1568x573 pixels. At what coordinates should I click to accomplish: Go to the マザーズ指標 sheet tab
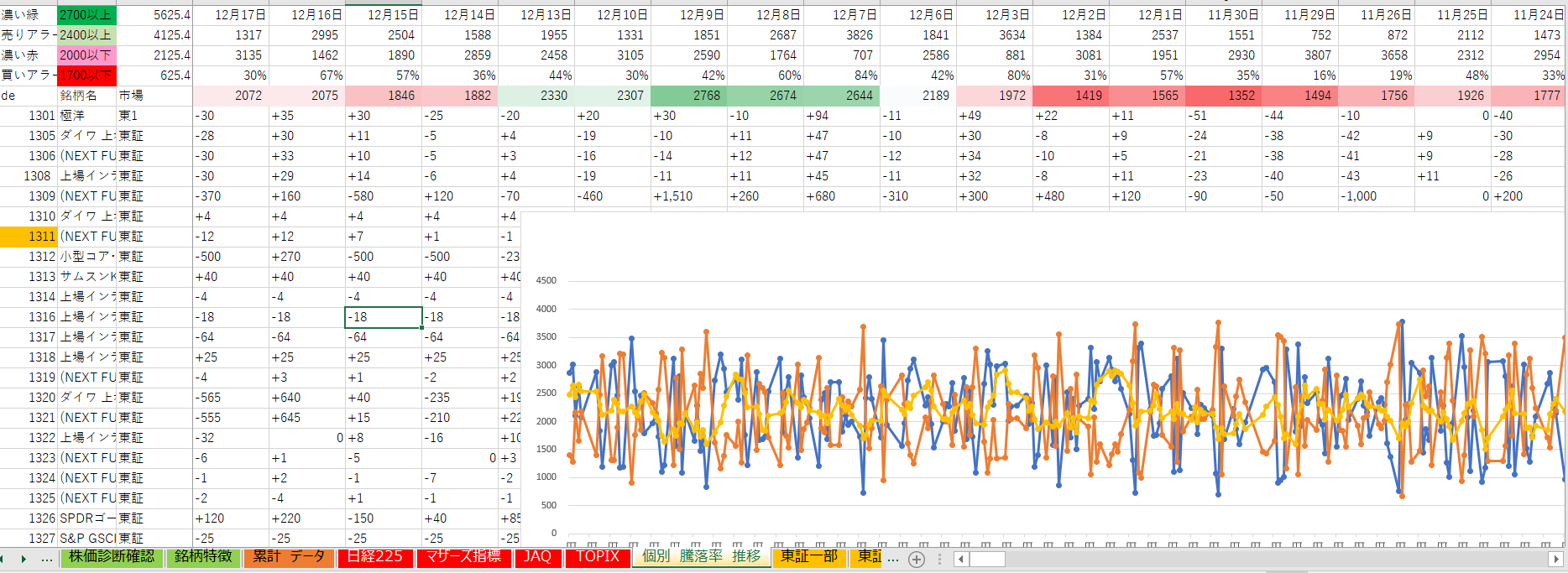point(463,557)
